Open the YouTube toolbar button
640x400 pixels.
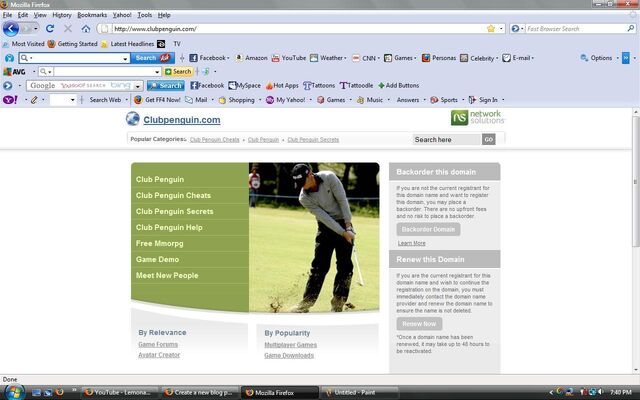tap(289, 58)
